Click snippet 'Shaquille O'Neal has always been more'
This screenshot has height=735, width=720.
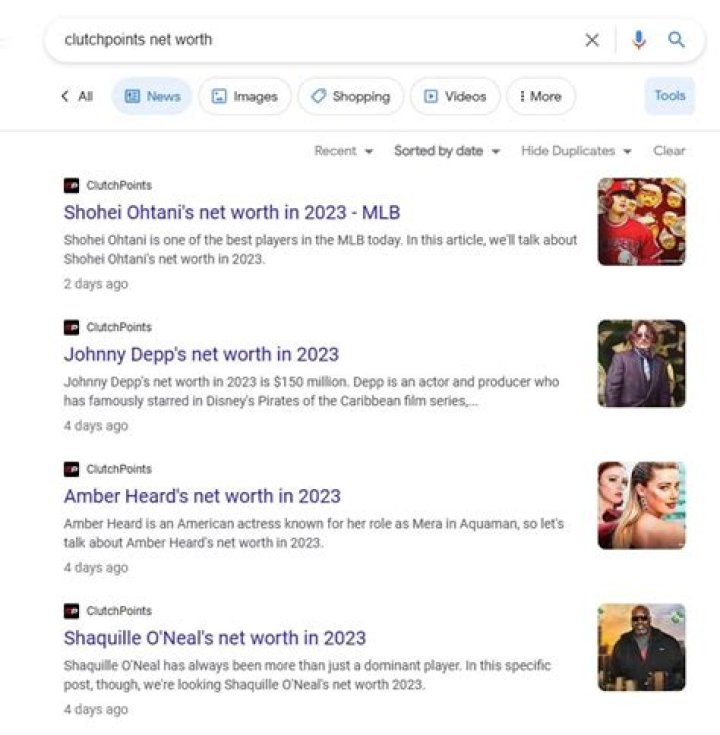(x=307, y=675)
